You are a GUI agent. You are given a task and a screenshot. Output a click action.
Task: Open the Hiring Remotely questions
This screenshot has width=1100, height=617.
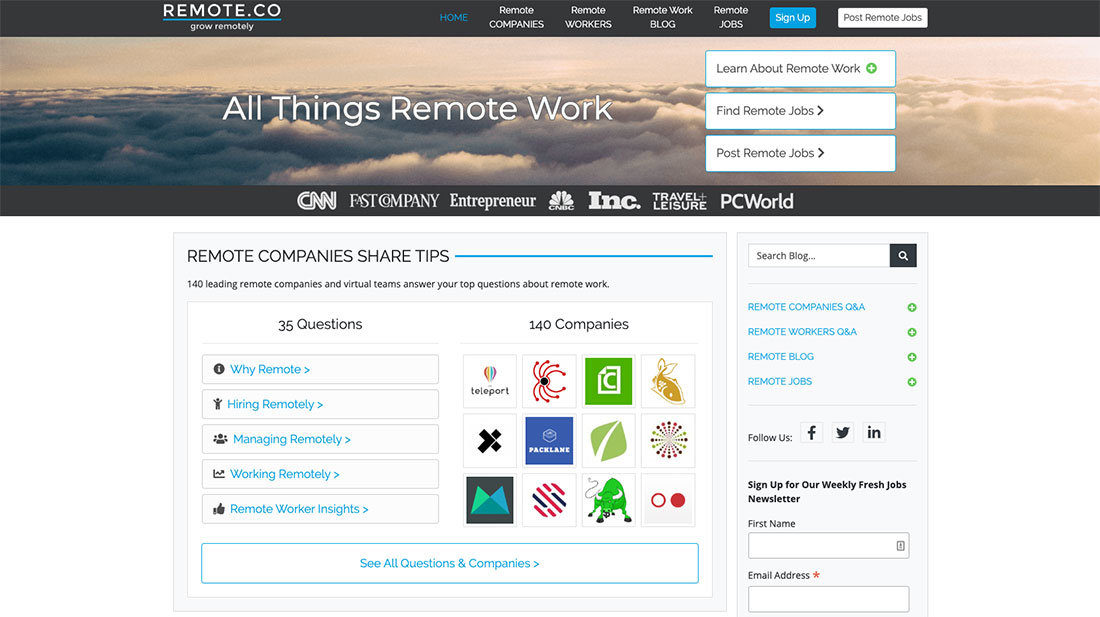click(x=321, y=405)
